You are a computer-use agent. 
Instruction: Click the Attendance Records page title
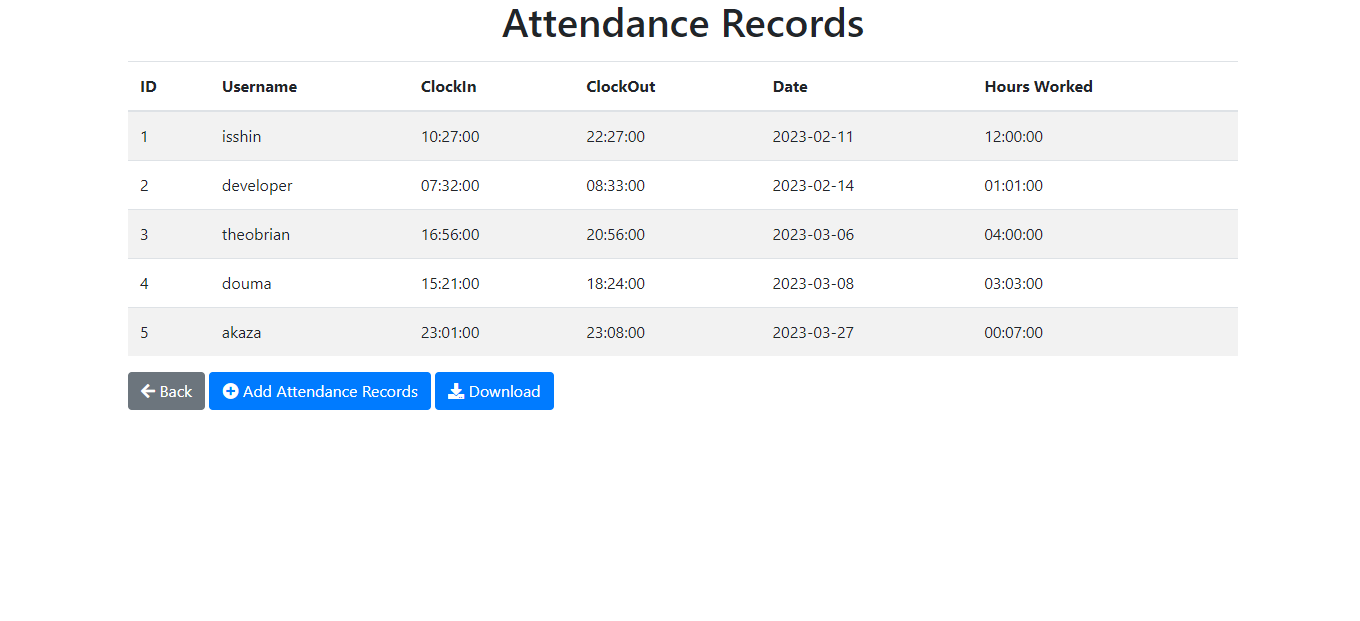click(x=683, y=23)
